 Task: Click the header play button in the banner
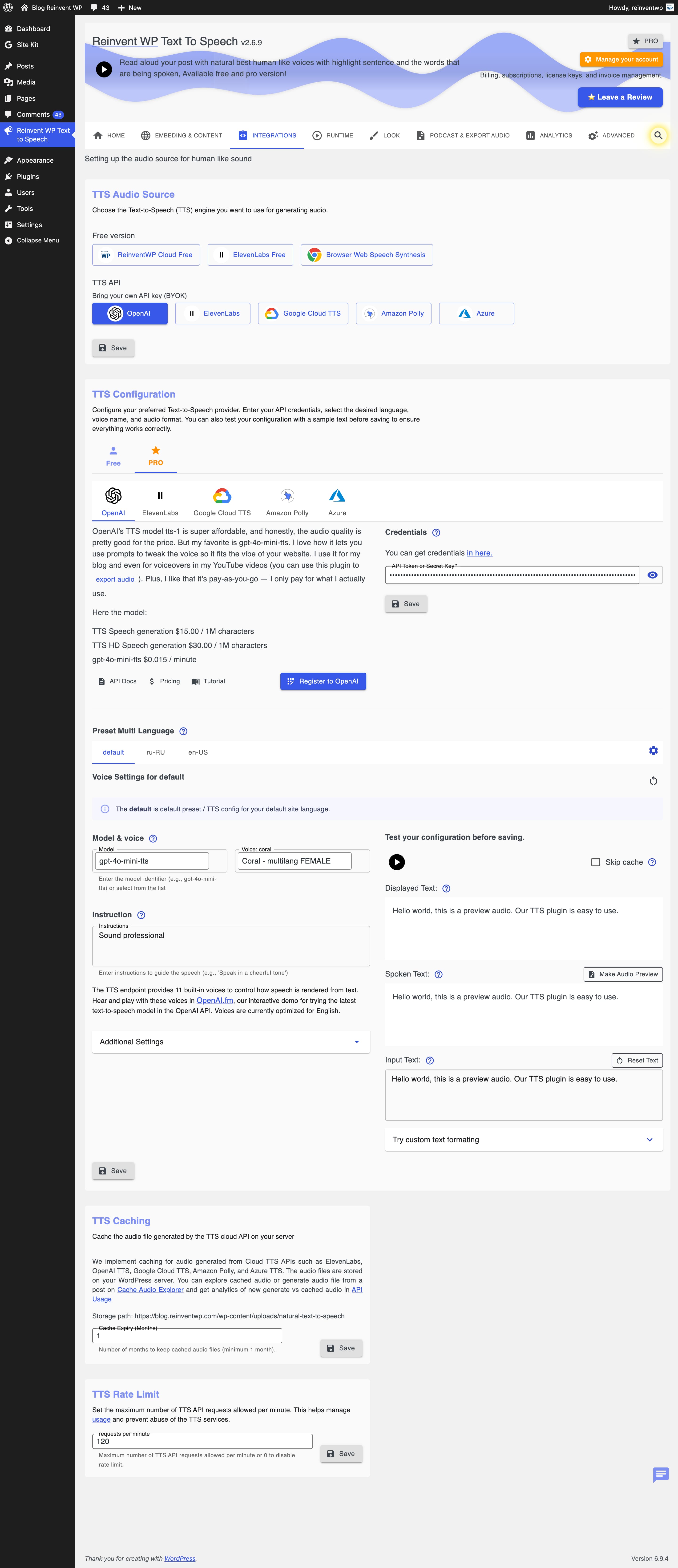(x=104, y=69)
